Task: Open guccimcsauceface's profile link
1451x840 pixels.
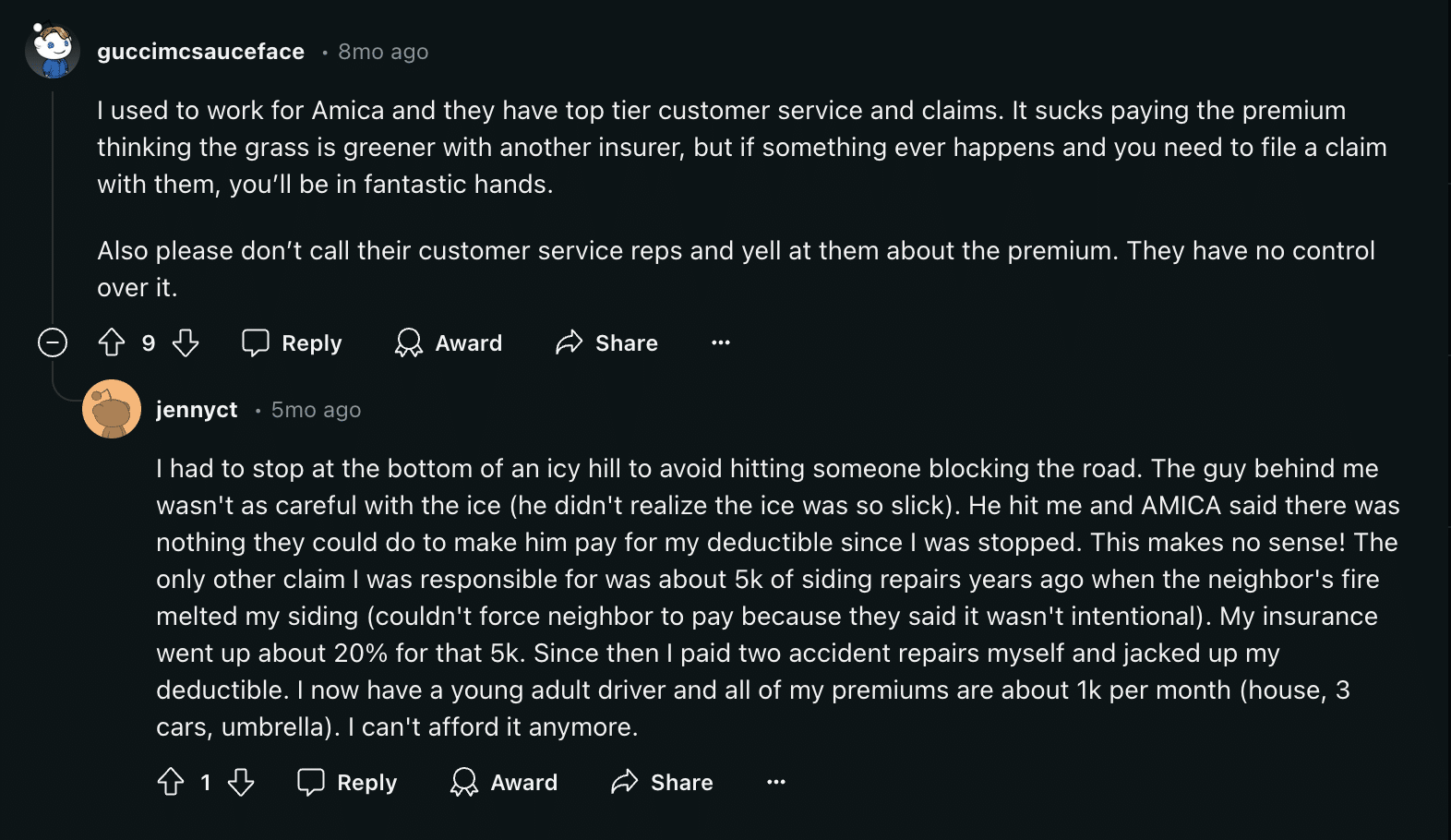Action: pyautogui.click(x=199, y=52)
